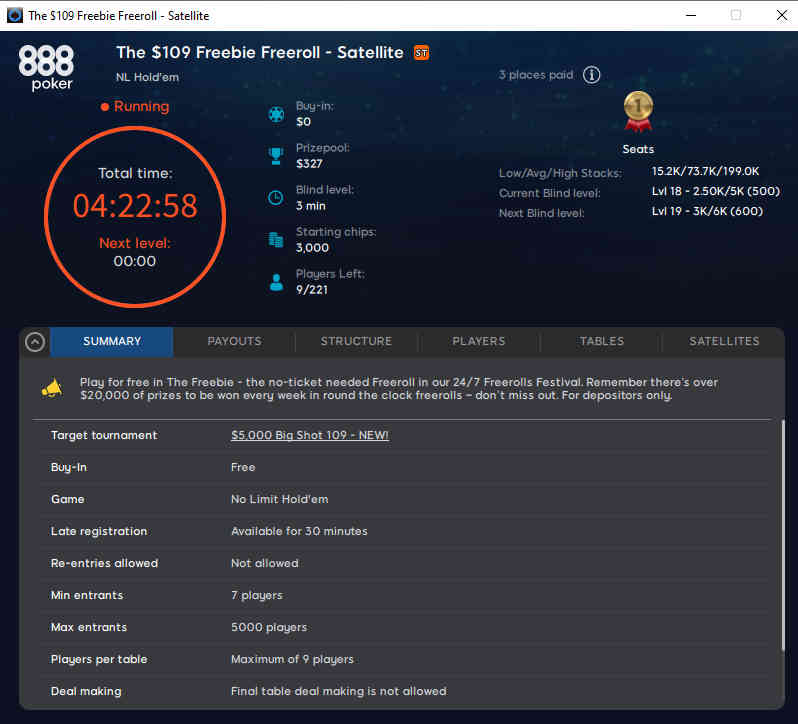The width and height of the screenshot is (798, 724).
Task: Click the Starting chips value 3,000
Action: click(x=312, y=248)
